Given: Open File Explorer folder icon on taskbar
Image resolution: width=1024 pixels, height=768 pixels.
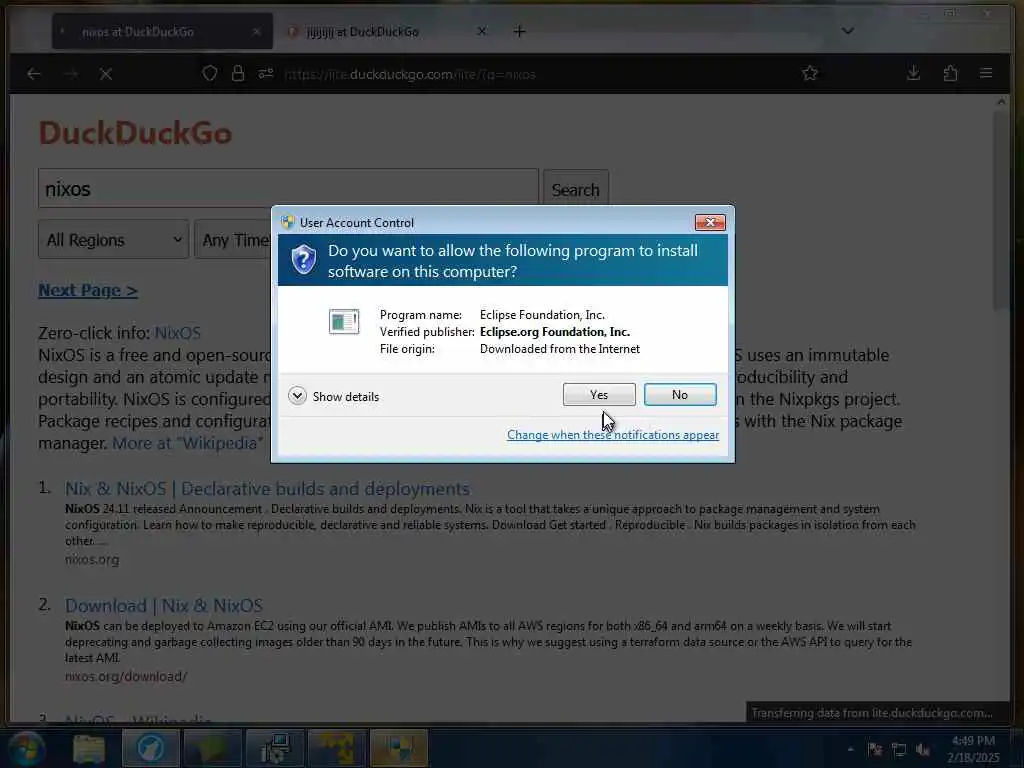Looking at the screenshot, I should 88,748.
